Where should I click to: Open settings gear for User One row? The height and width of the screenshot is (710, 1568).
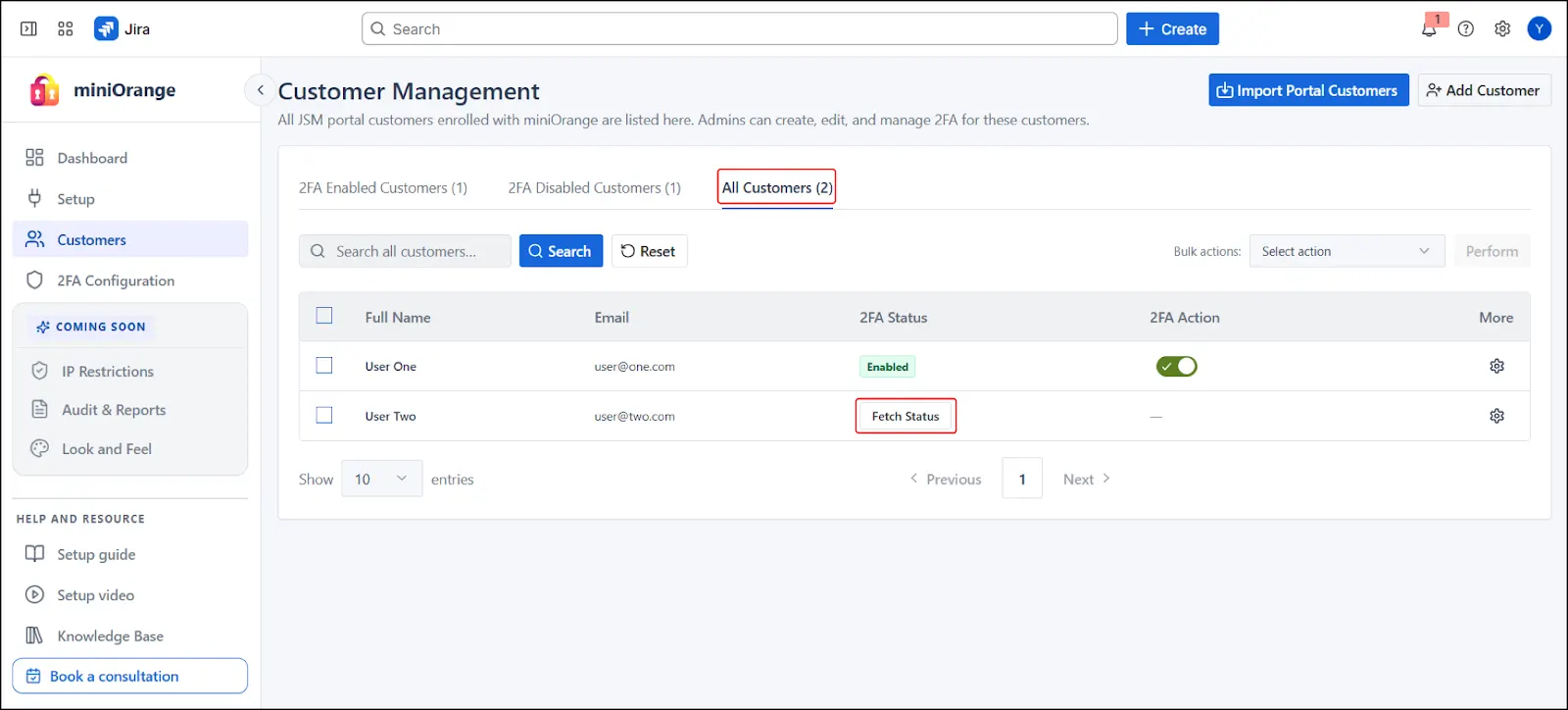[1496, 366]
